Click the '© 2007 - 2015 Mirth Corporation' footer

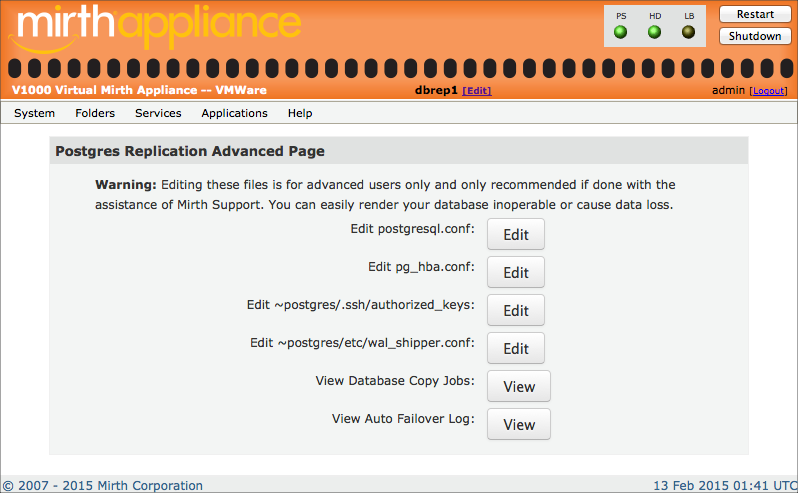click(x=102, y=485)
